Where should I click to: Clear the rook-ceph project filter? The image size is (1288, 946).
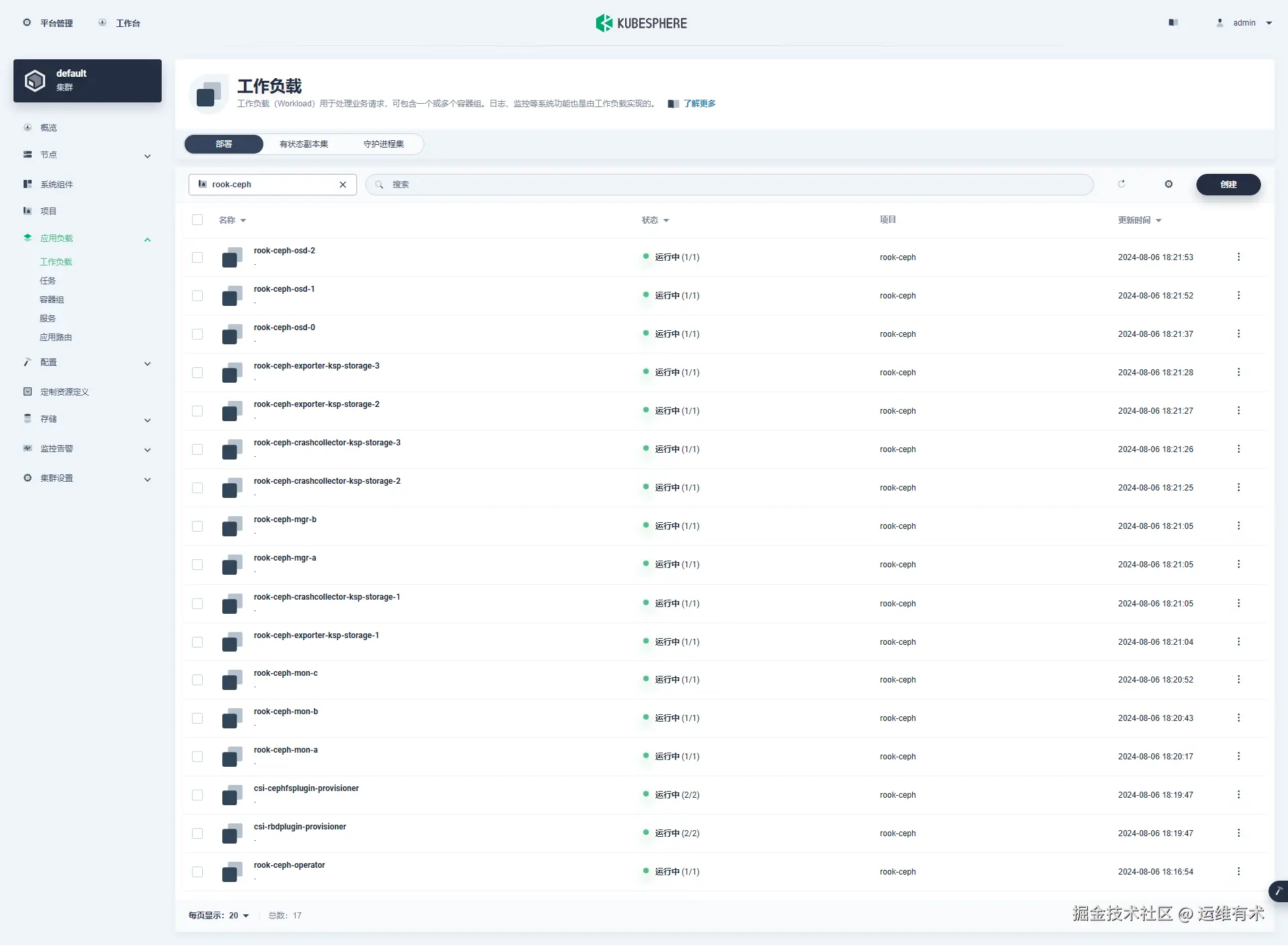pos(343,185)
